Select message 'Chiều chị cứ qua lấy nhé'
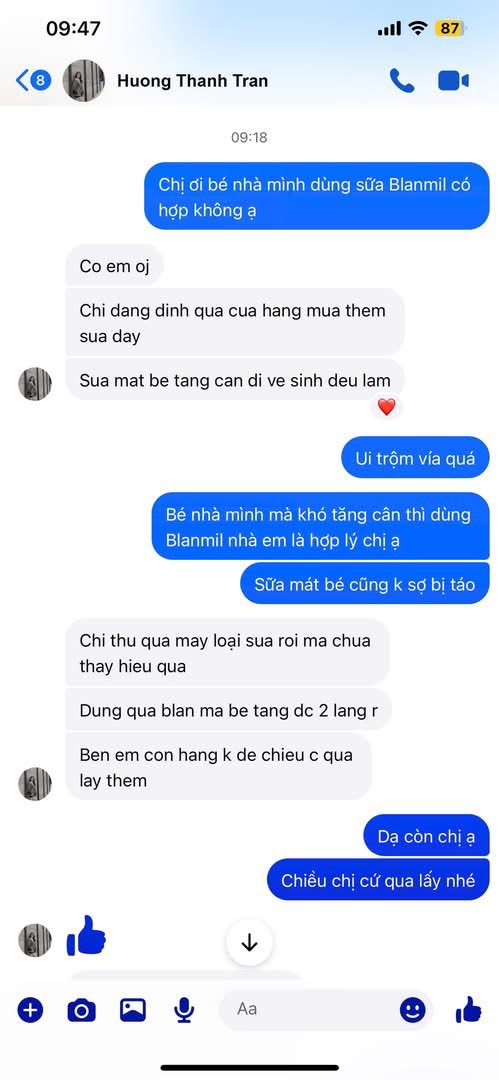Screen dimensions: 499x1080 378,880
